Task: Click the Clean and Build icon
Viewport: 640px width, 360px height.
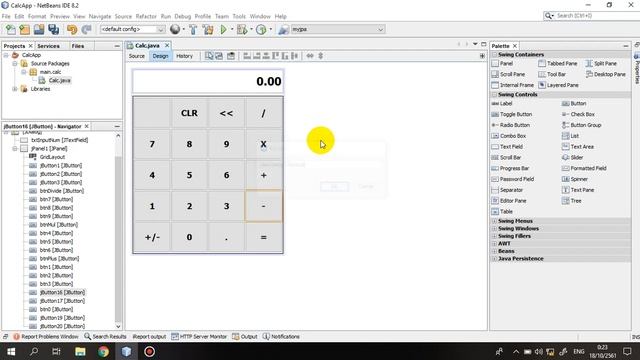Action: click(x=208, y=29)
